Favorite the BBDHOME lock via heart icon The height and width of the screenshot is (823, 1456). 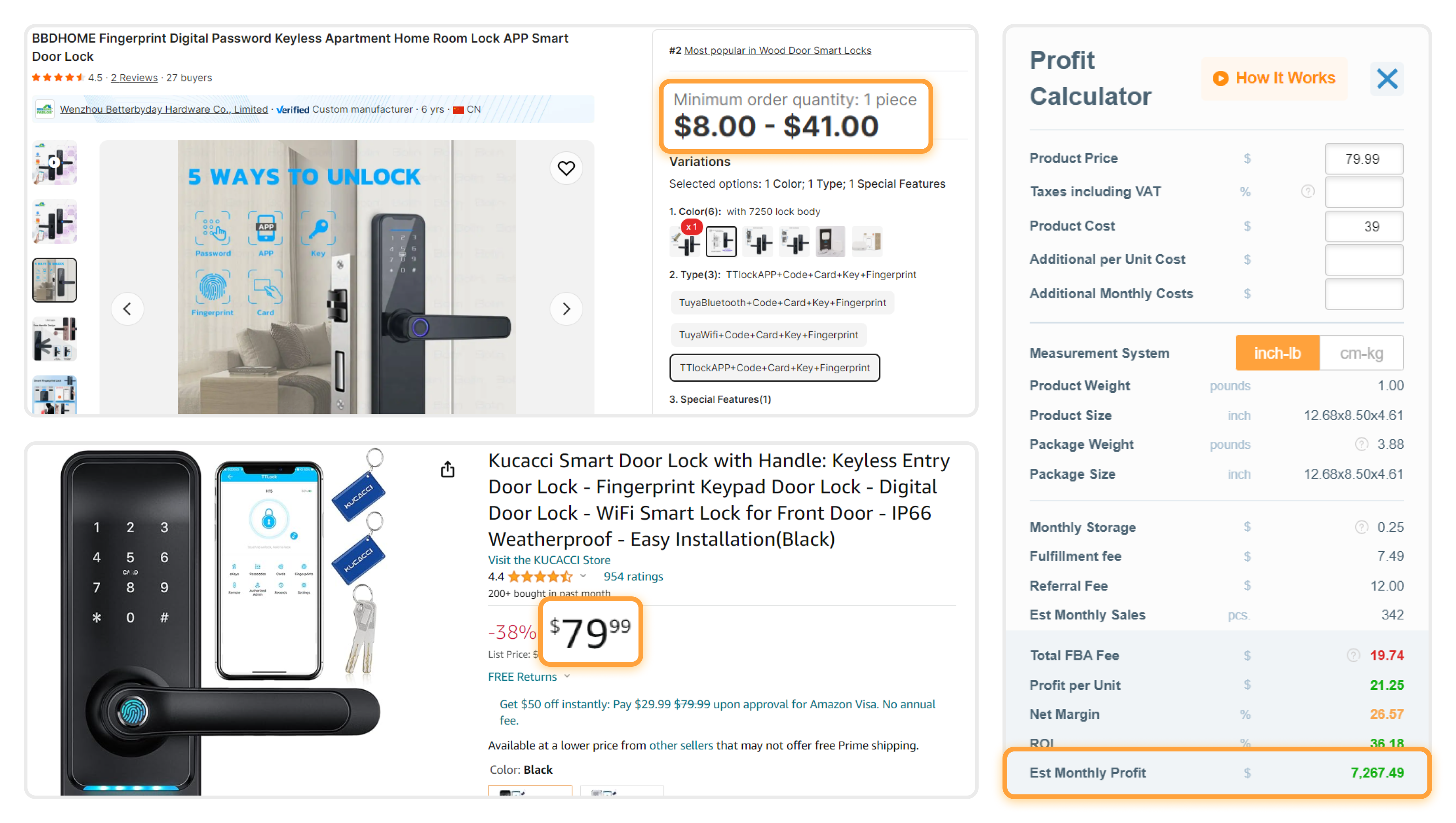566,168
